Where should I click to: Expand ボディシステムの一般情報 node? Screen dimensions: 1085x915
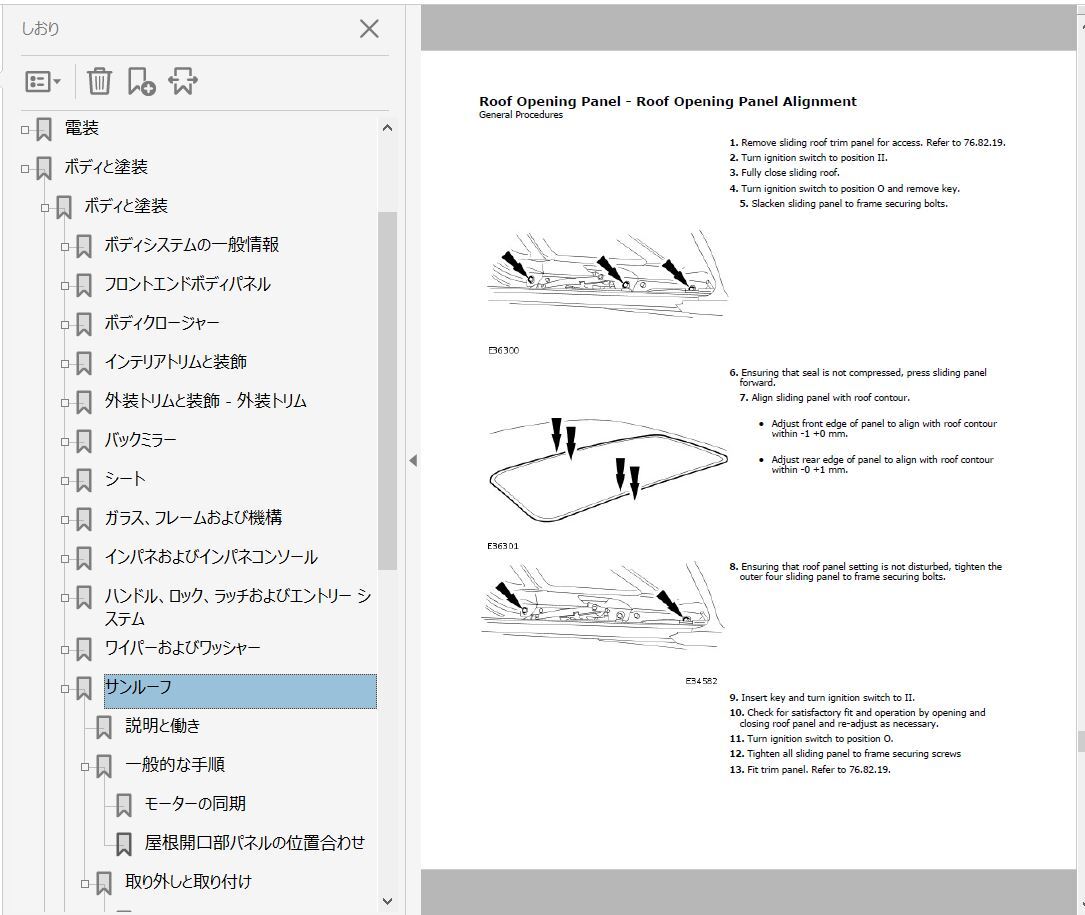point(65,246)
